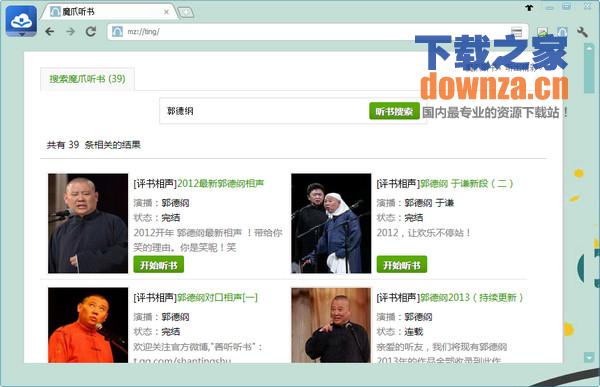Screen dimensions: 600x387
Task: Click the 听书搜索 search button
Action: 394,111
